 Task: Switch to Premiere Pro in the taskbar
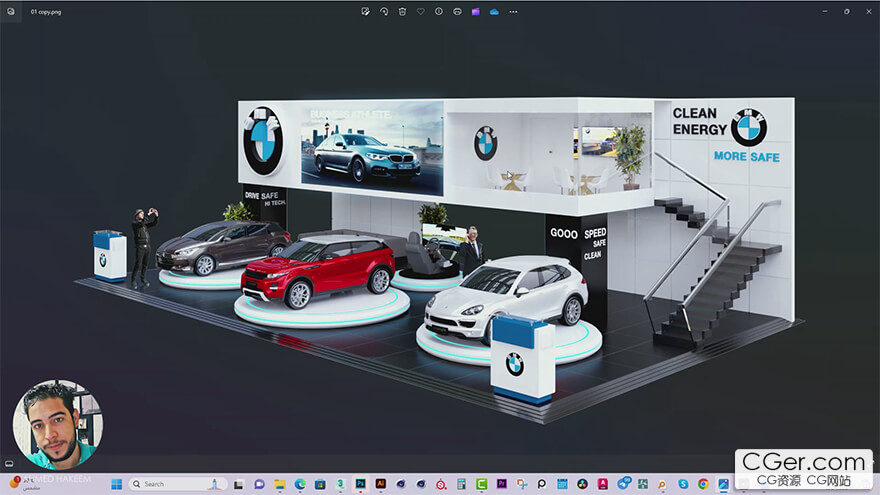pyautogui.click(x=502, y=484)
